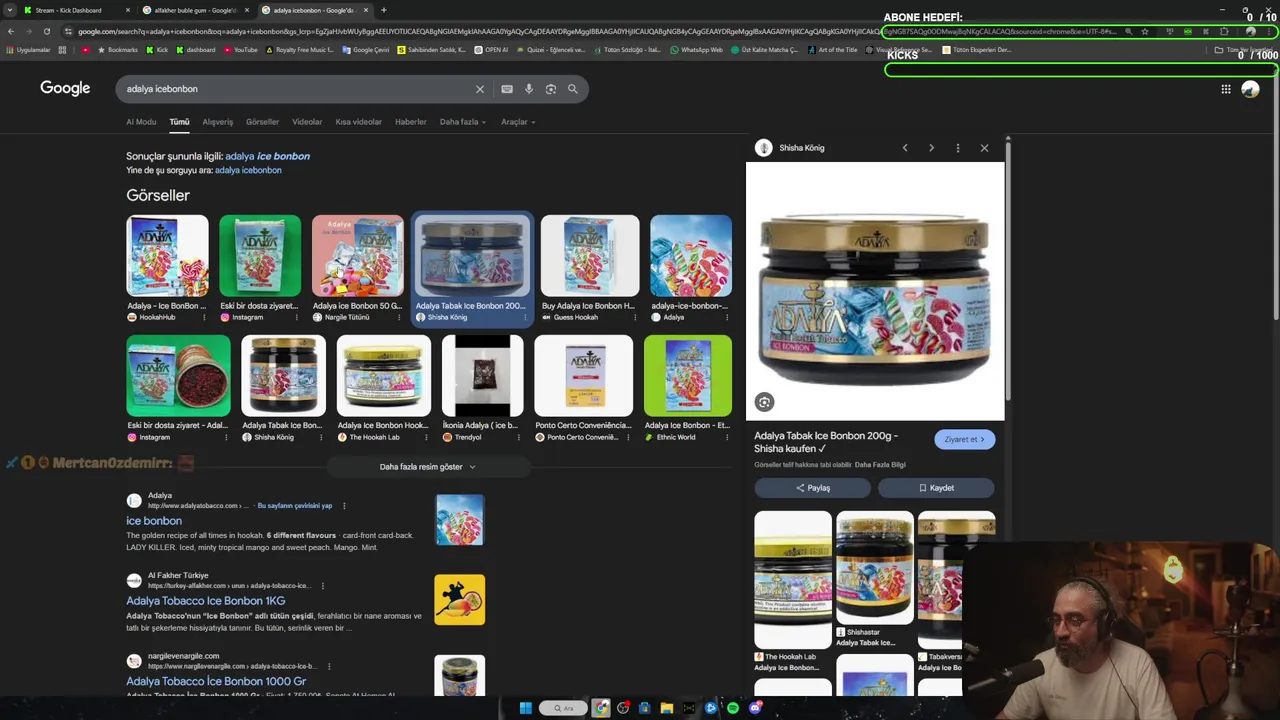The image size is (1280, 720).
Task: Open more options in image preview panel
Action: click(x=958, y=148)
